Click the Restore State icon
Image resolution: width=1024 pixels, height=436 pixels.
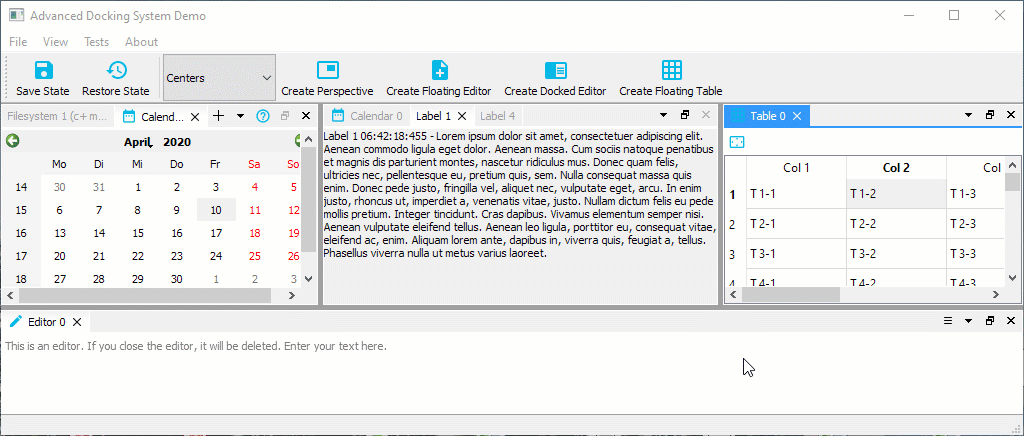[116, 70]
